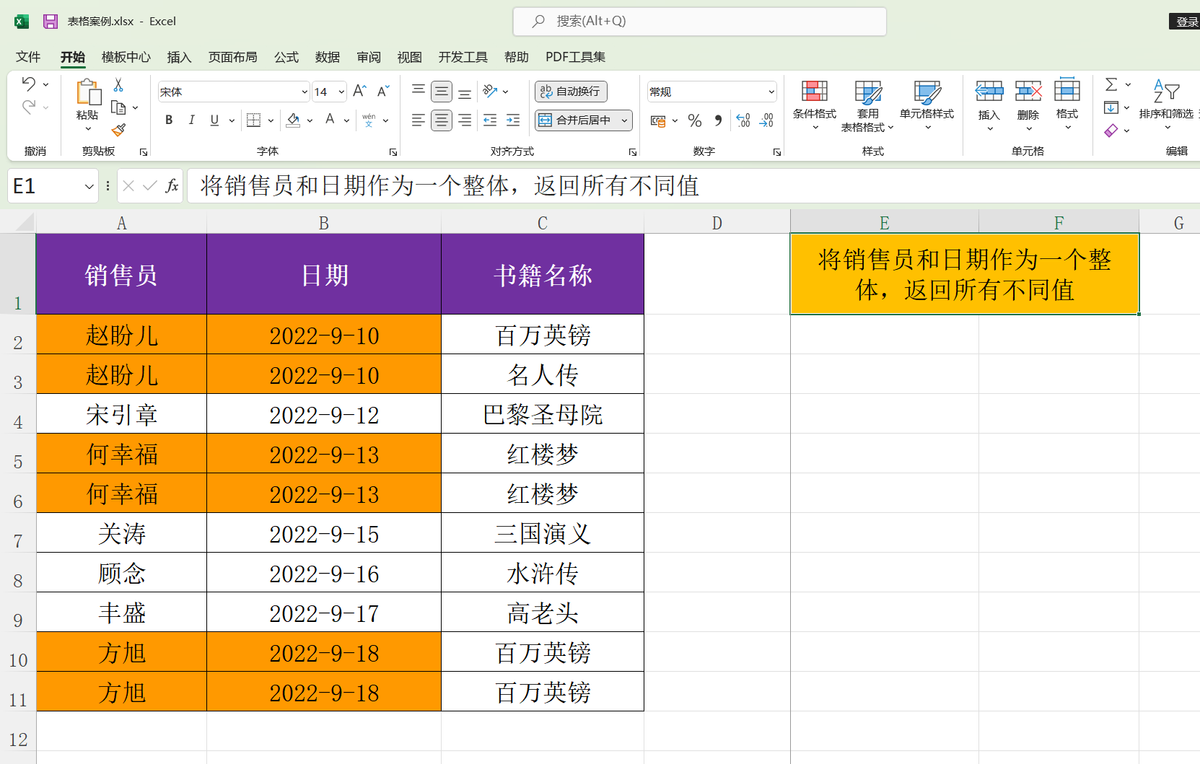Click the text Orientation angle icon

pyautogui.click(x=490, y=91)
